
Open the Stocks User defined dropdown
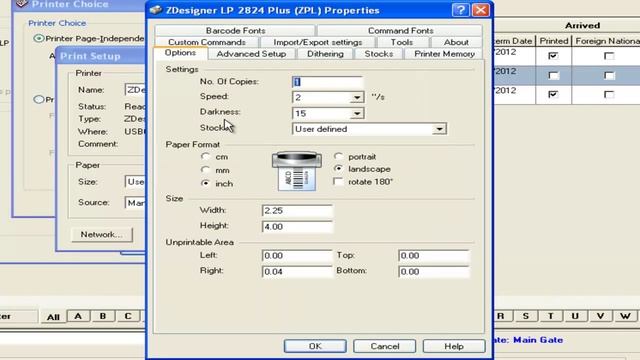tap(439, 129)
